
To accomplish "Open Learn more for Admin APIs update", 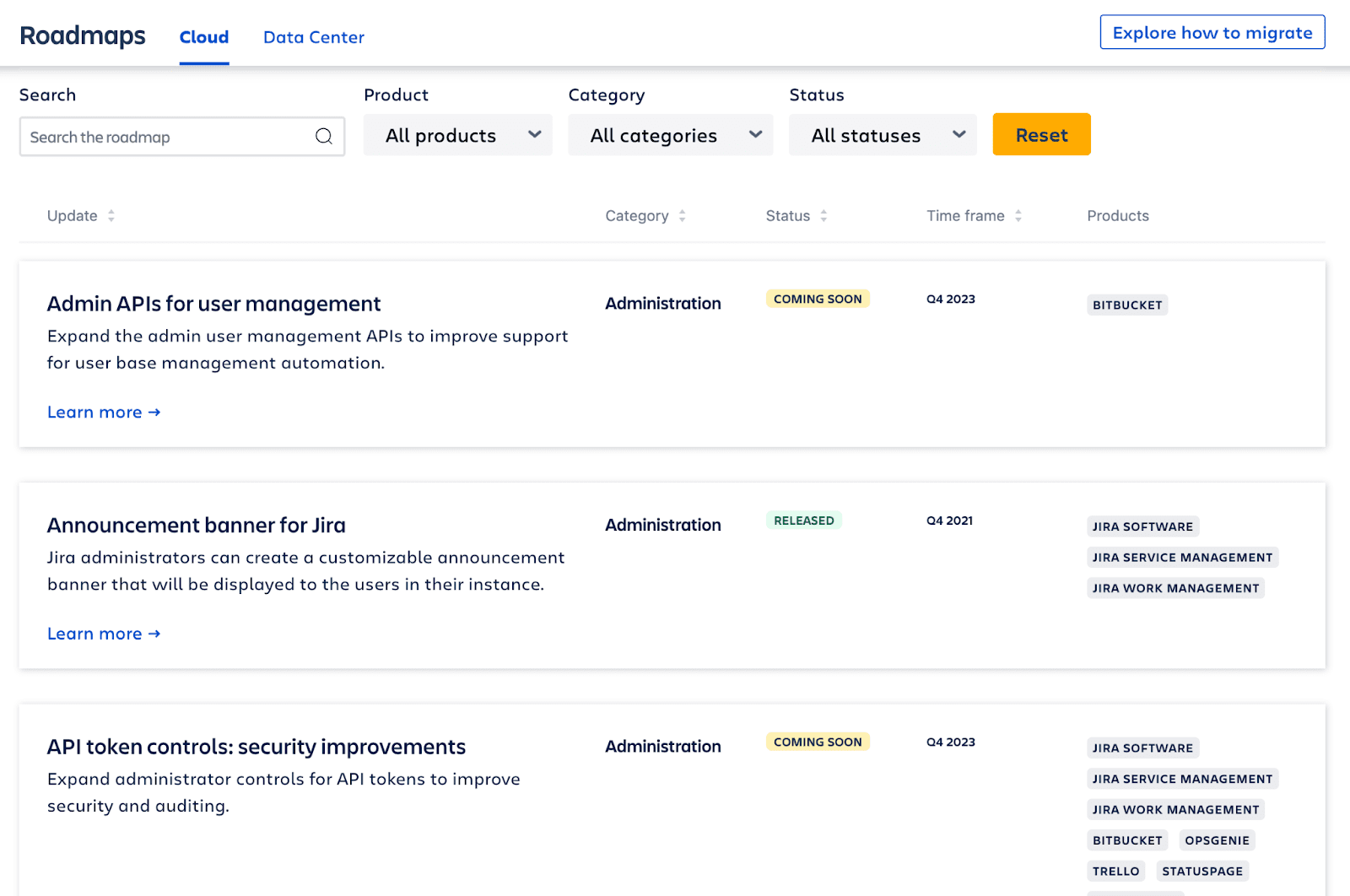I will pyautogui.click(x=104, y=412).
